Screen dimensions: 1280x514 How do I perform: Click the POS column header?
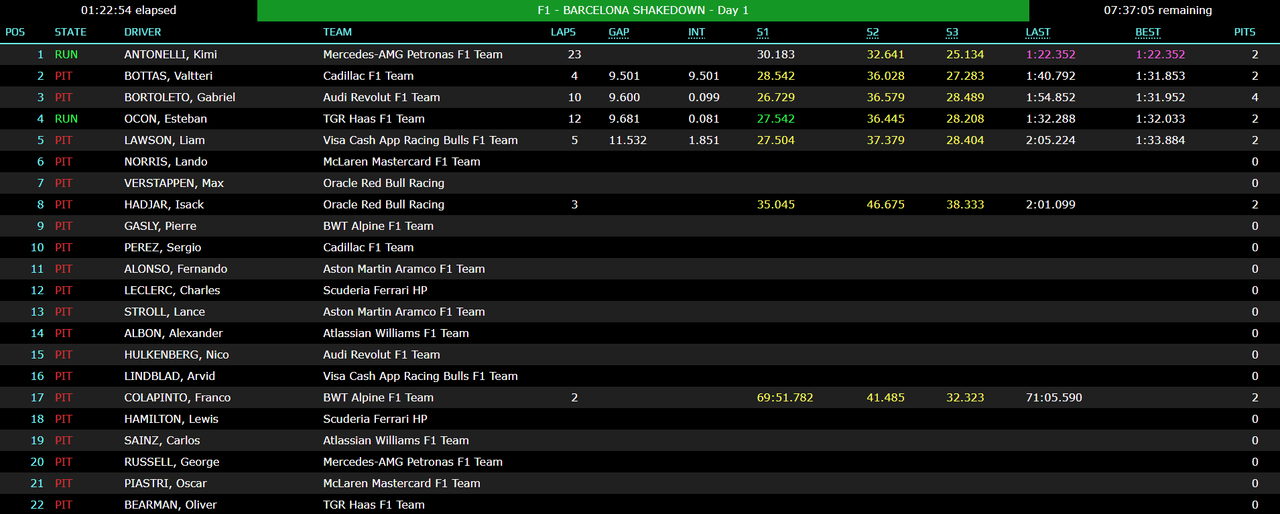coord(15,33)
